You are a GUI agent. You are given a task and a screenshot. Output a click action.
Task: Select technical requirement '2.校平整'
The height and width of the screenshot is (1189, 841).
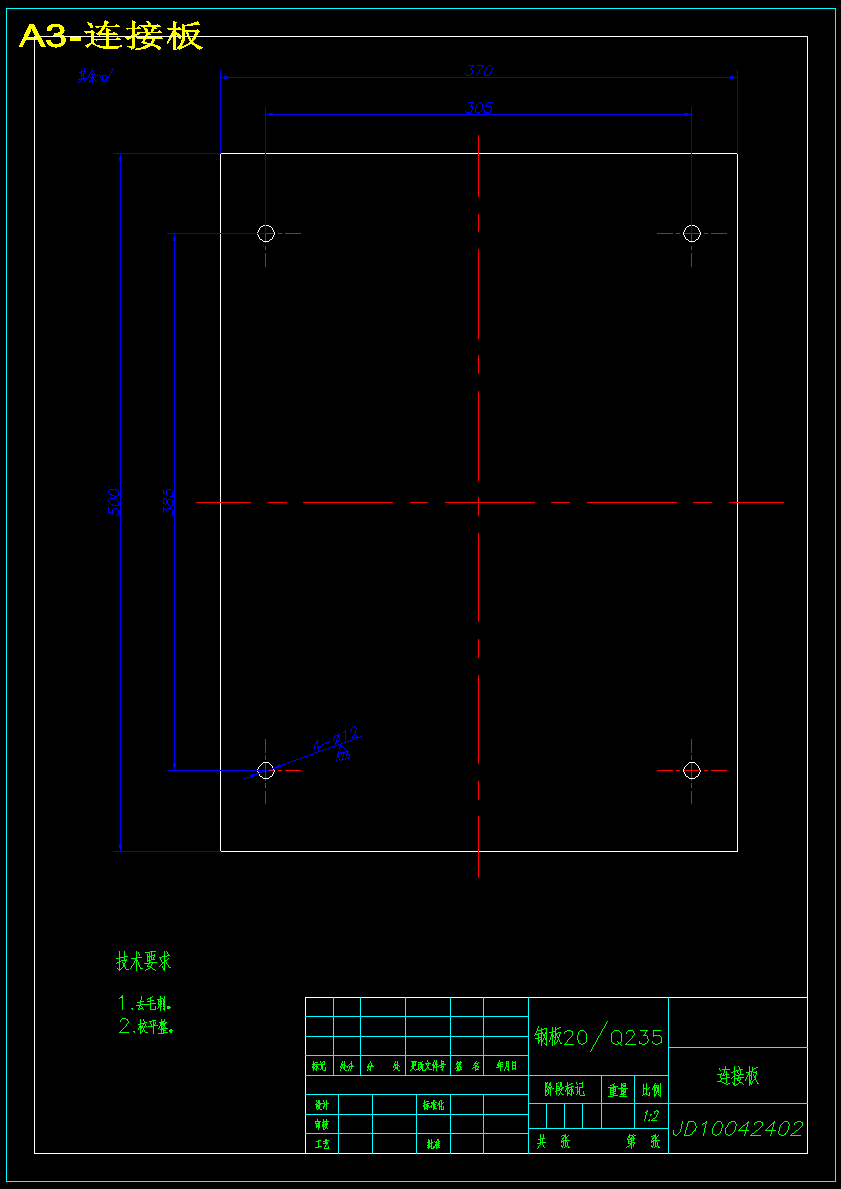146,1027
